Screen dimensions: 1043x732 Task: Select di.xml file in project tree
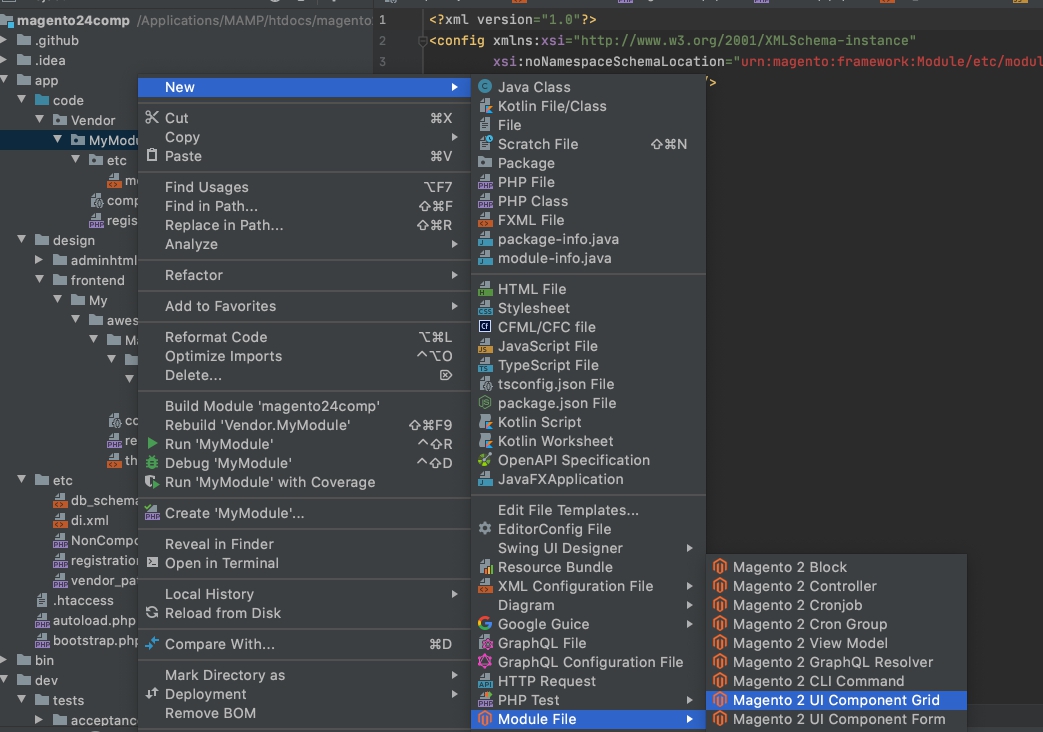click(90, 520)
